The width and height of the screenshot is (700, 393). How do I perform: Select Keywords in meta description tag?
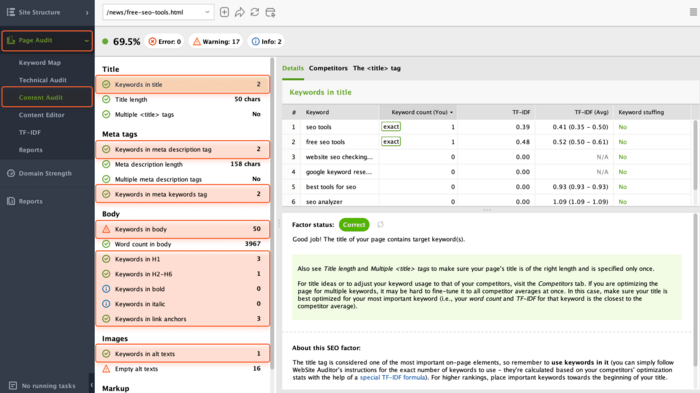point(183,149)
